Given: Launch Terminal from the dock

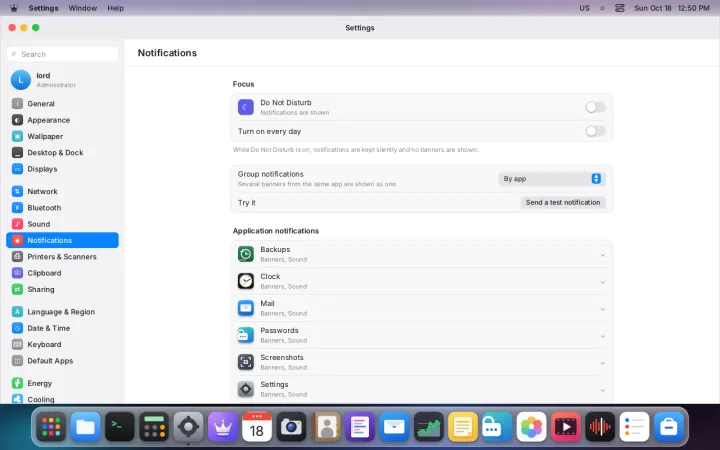Looking at the screenshot, I should click(120, 427).
